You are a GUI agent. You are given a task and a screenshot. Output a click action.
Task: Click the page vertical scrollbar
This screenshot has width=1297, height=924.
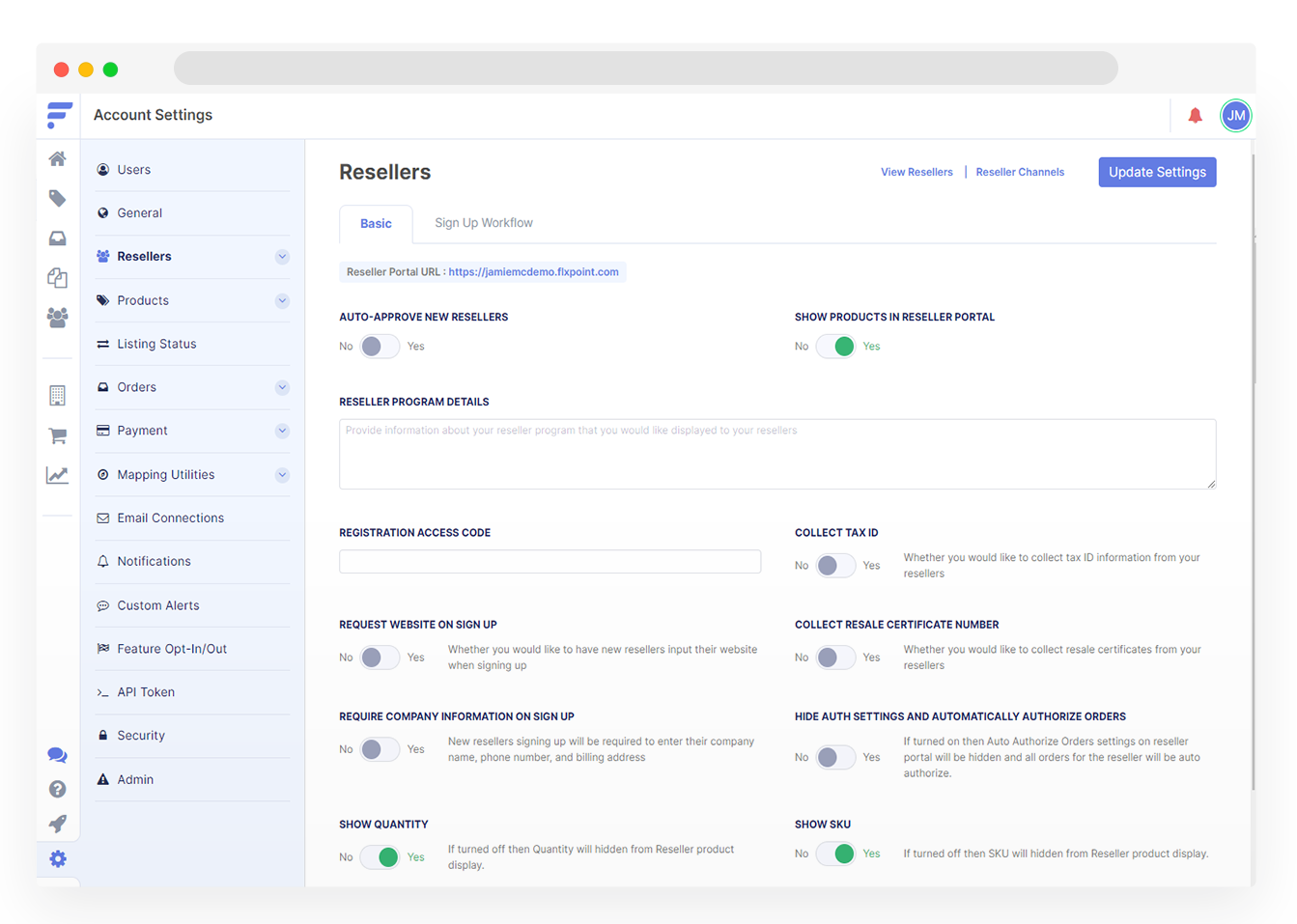1254,473
